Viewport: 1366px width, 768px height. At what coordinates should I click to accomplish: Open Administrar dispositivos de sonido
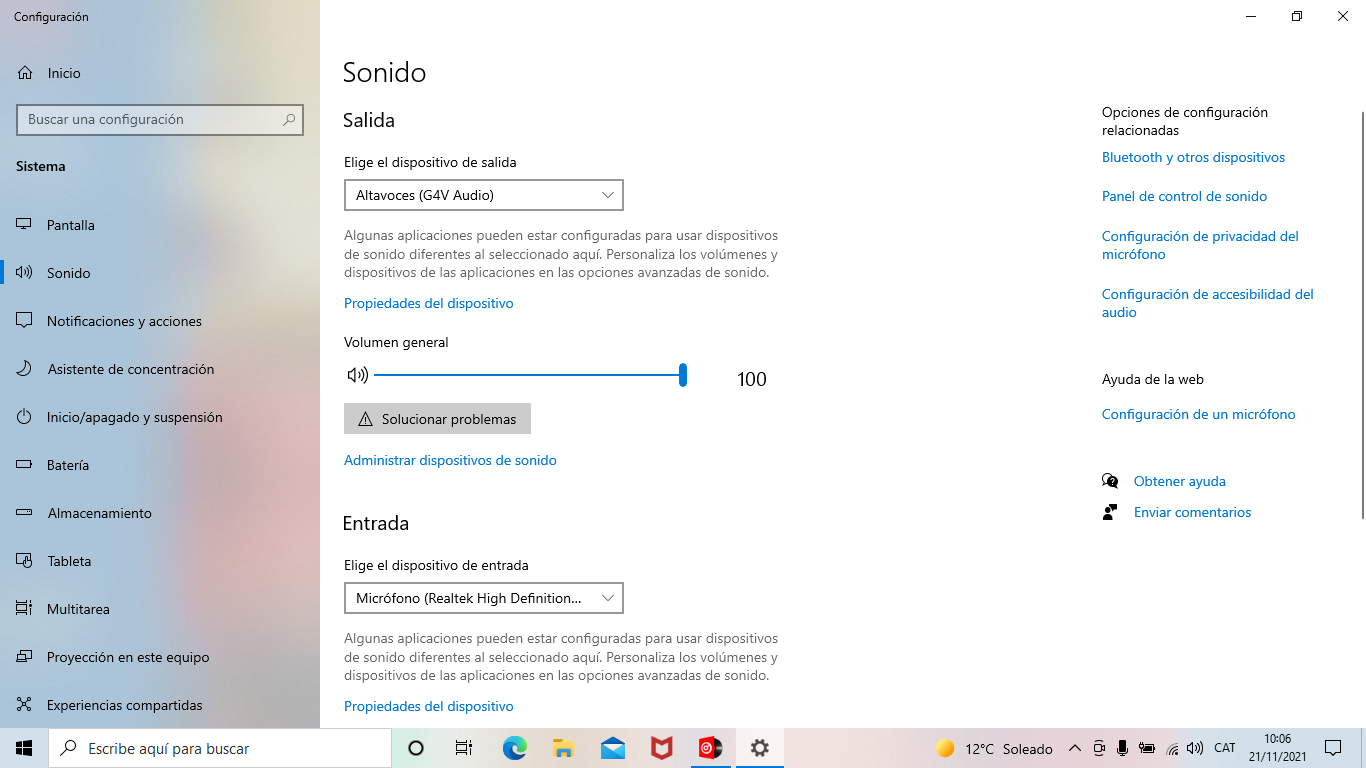[450, 460]
